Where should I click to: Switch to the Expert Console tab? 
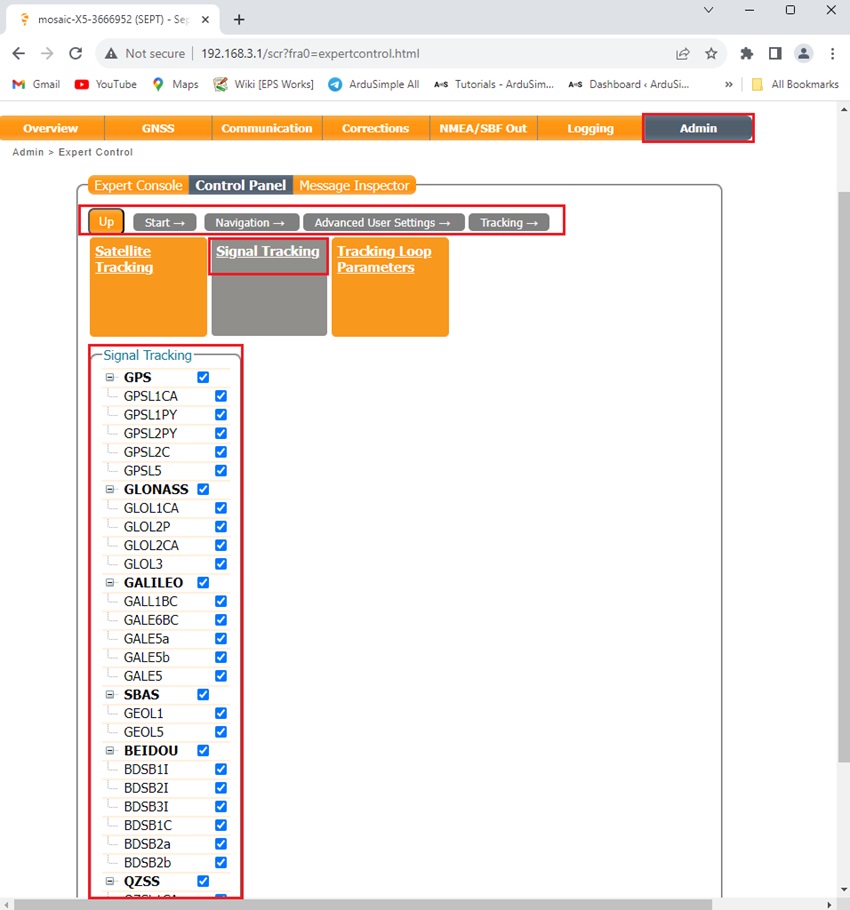point(138,185)
